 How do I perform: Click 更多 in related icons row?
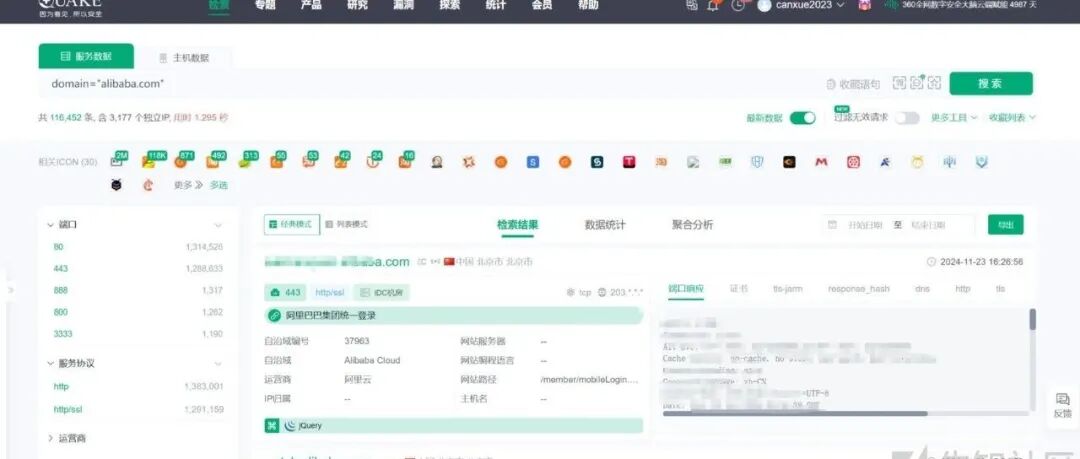(x=188, y=185)
